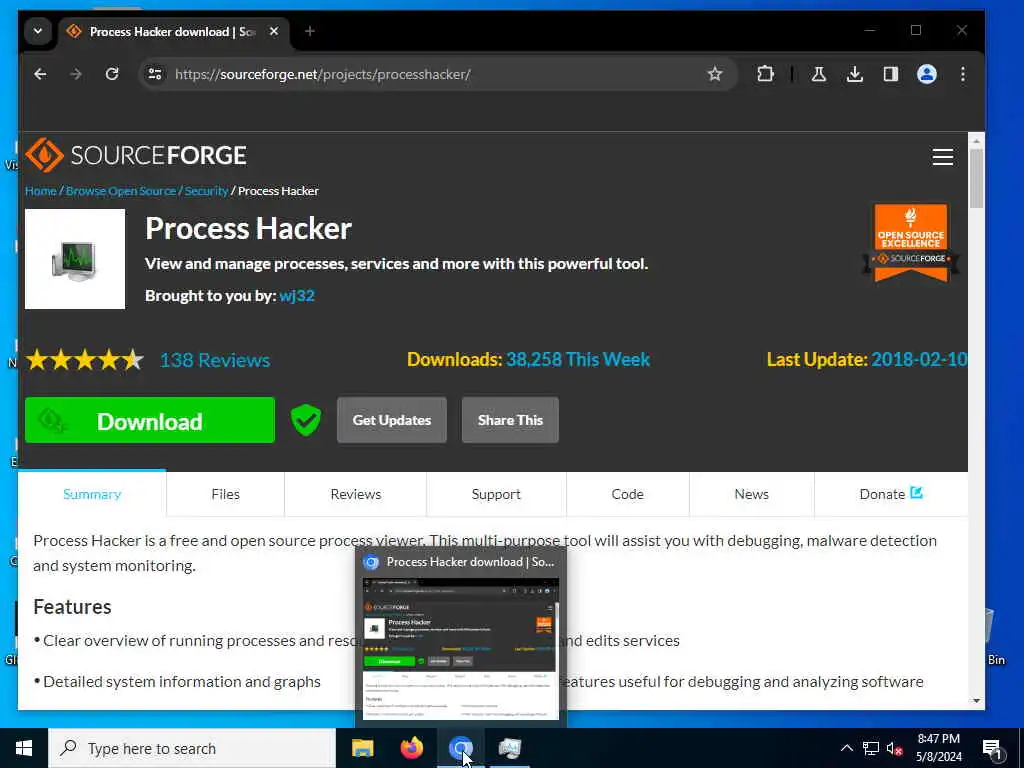
Task: Click the network tray icon
Action: point(871,748)
